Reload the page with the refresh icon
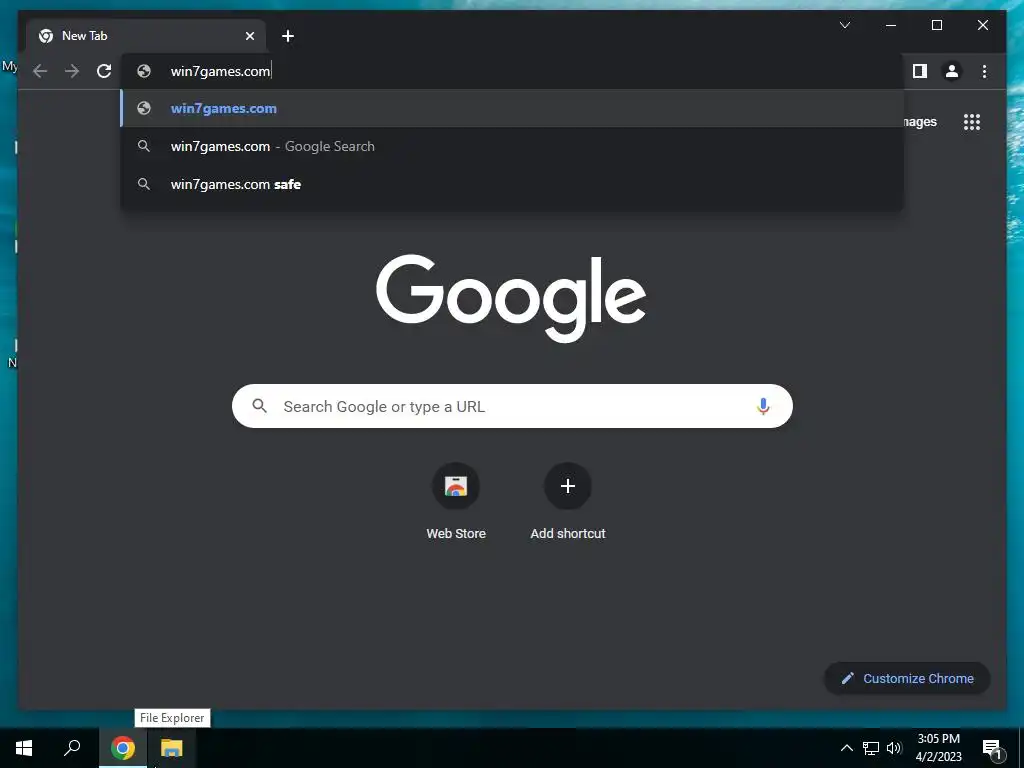 click(104, 71)
